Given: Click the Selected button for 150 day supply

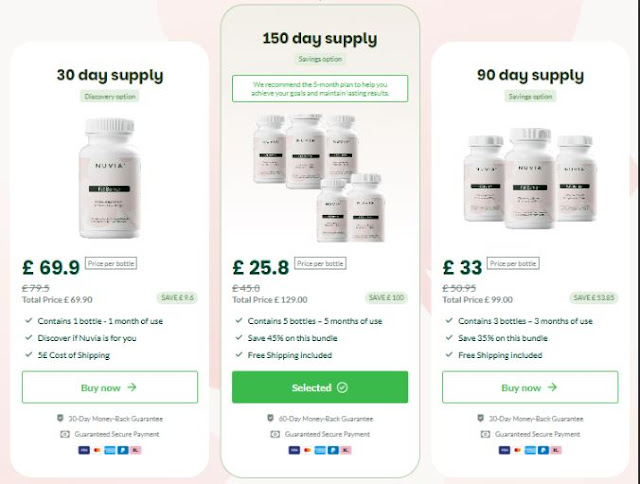Looking at the screenshot, I should coord(320,387).
